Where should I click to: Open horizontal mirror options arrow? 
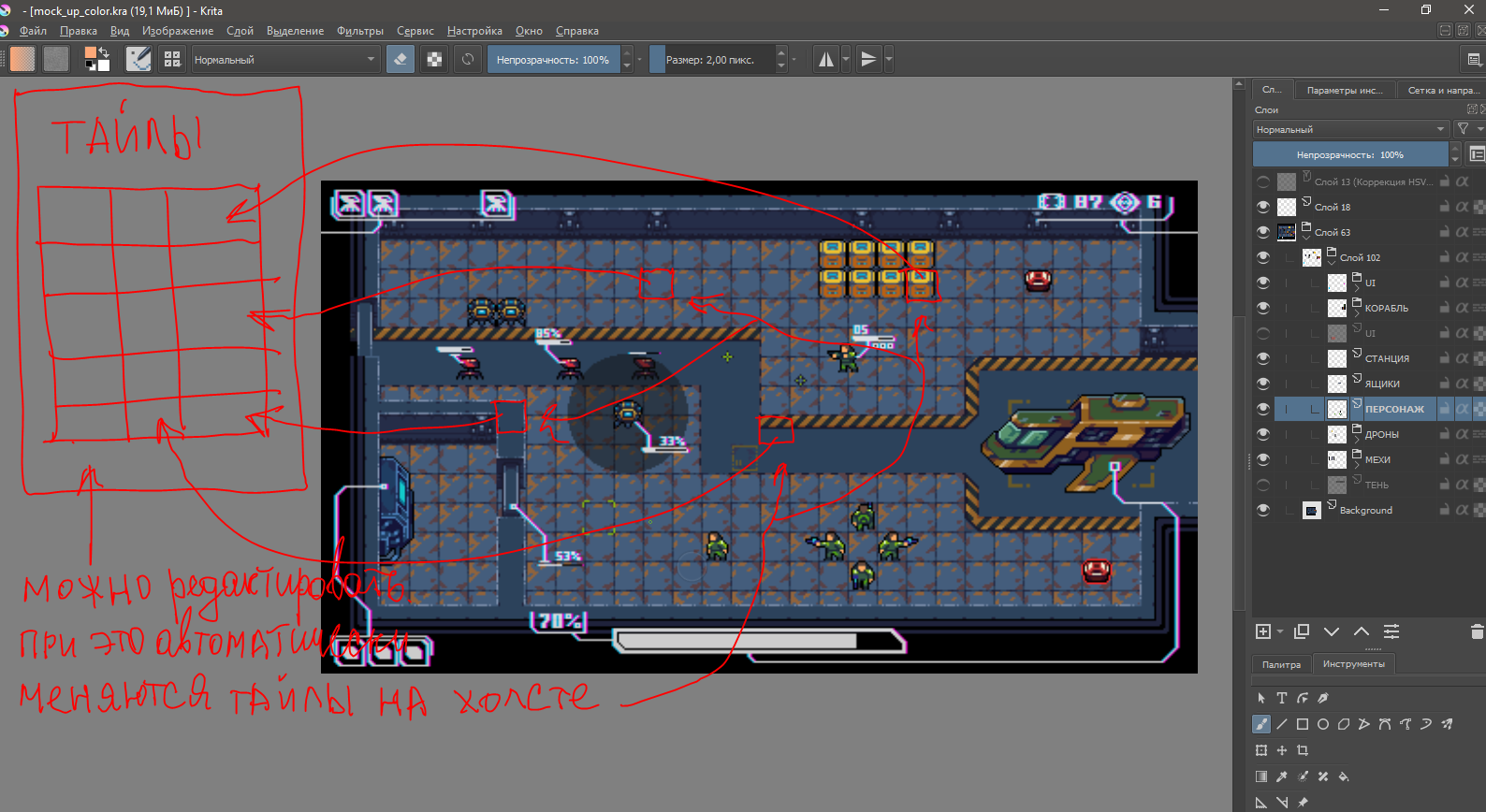(x=846, y=59)
